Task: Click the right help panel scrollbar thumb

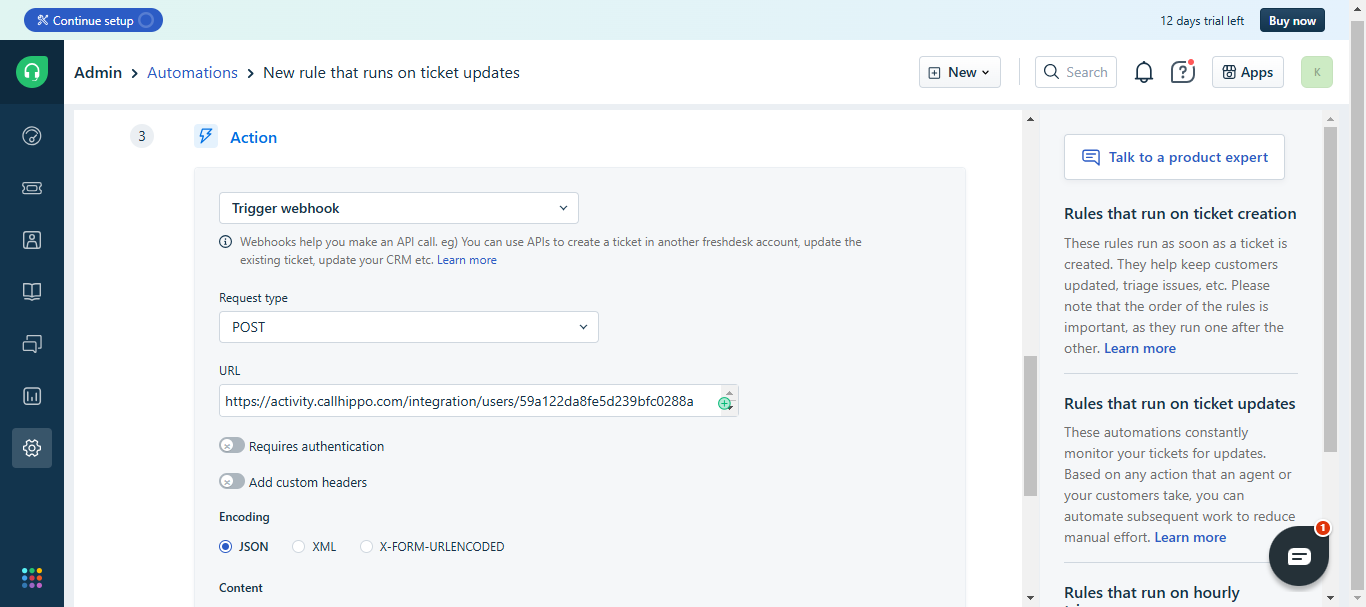Action: [1330, 289]
